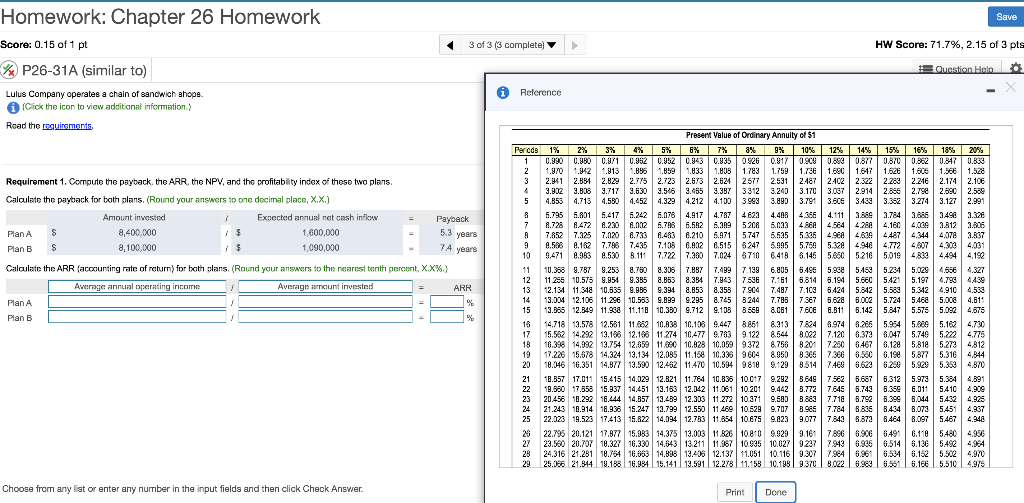
Task: Click the partially-correct mark beside P26-31A
Action: (x=10, y=70)
